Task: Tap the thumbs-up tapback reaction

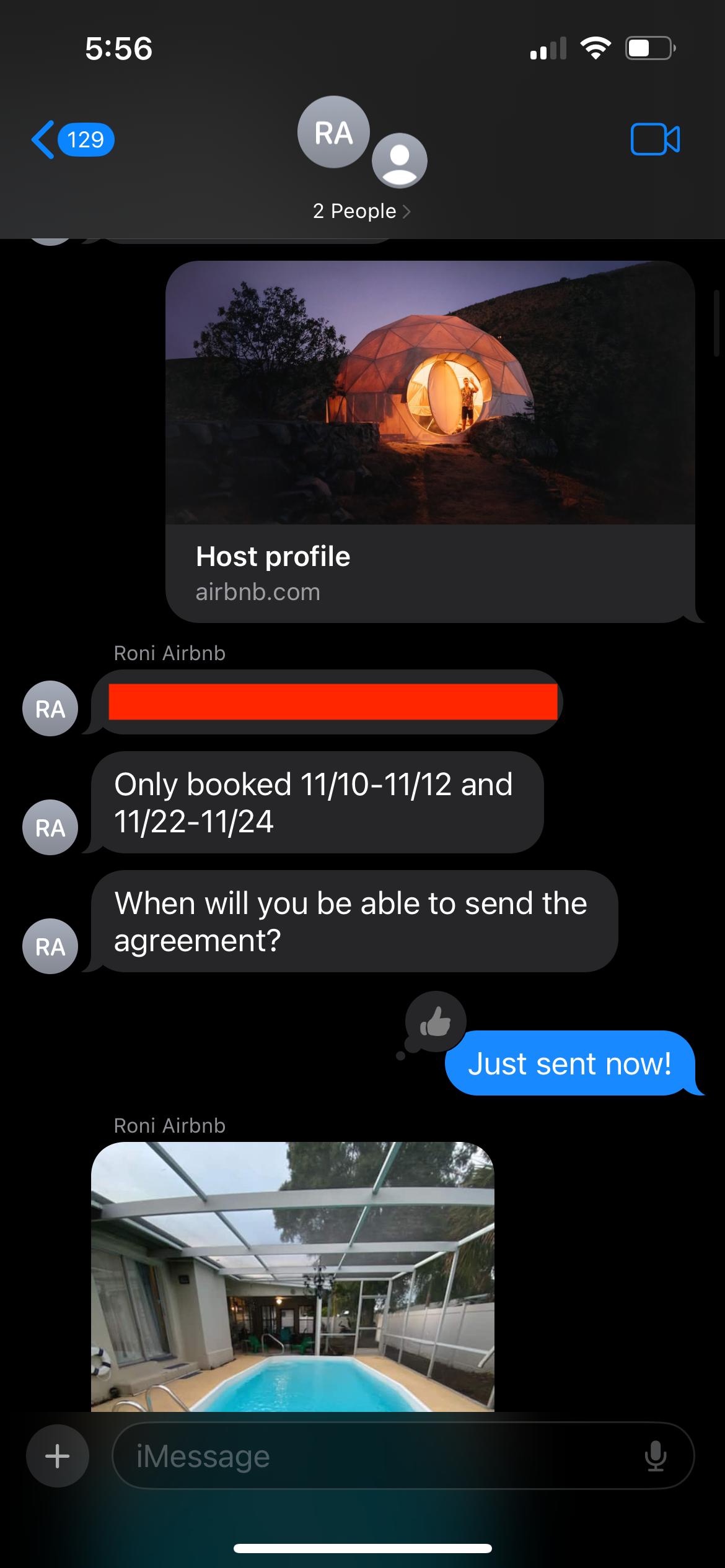Action: [x=436, y=1021]
